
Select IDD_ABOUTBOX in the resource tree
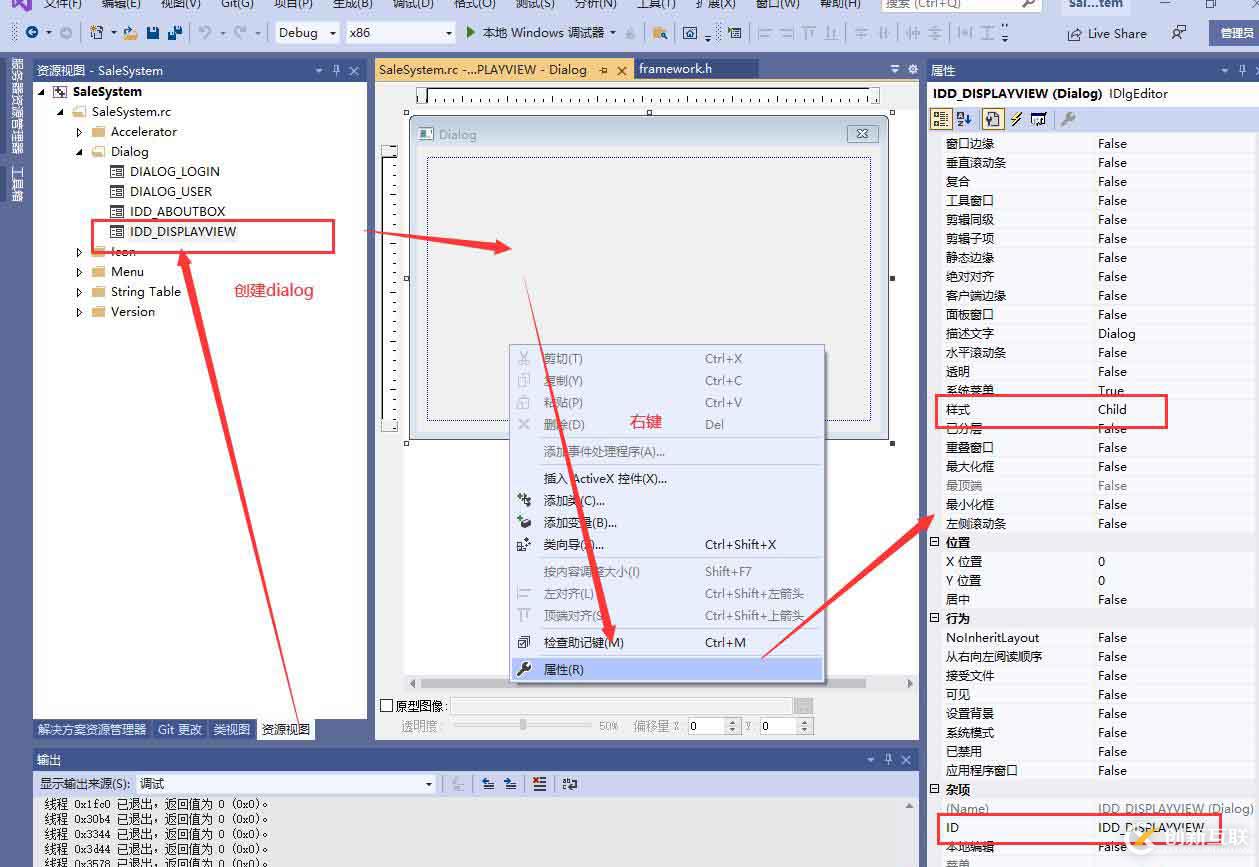point(177,212)
